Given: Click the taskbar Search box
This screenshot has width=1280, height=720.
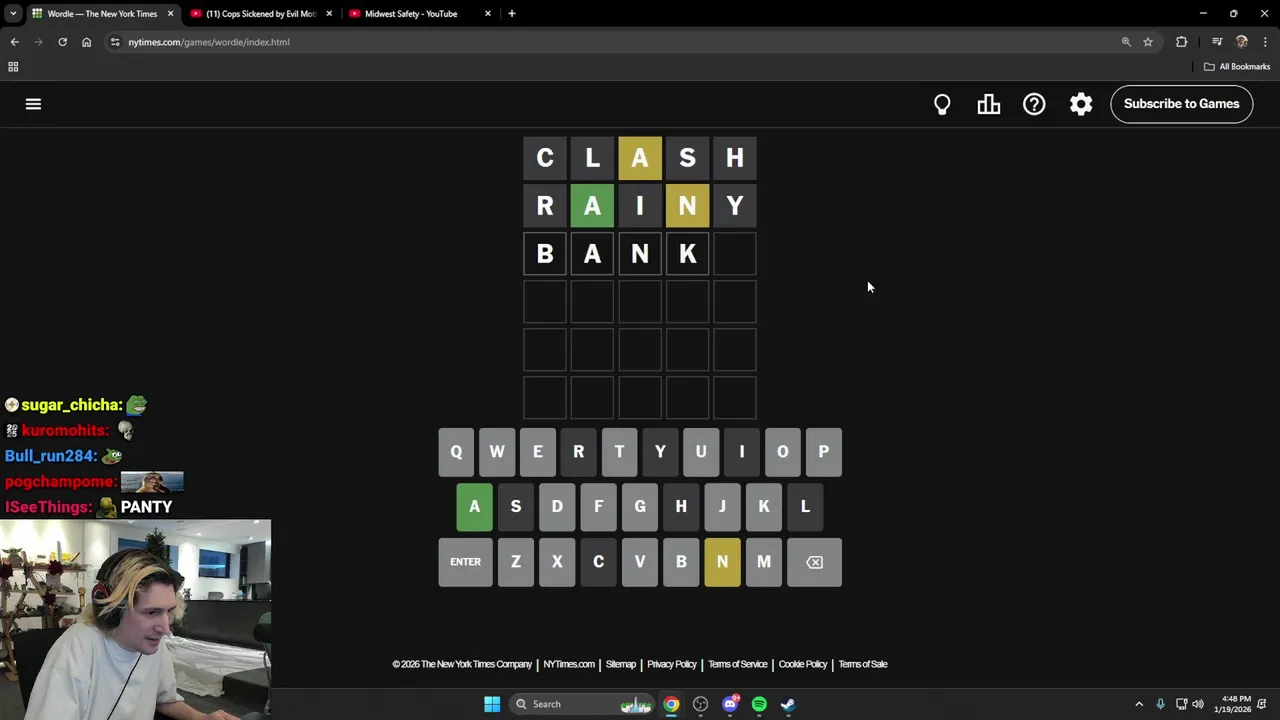Looking at the screenshot, I should point(583,704).
